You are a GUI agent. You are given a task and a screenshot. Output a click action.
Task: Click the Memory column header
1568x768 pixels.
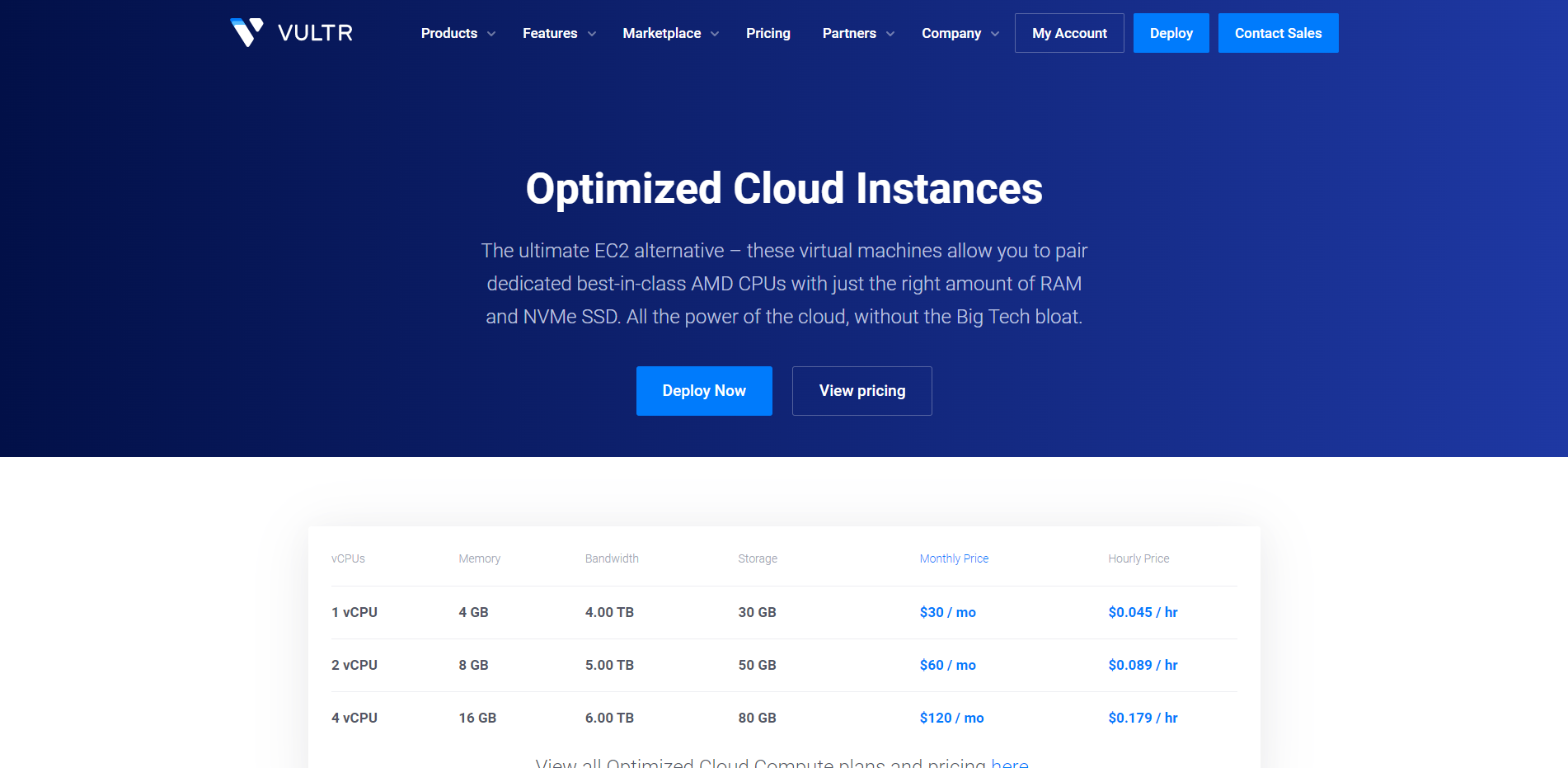click(x=480, y=558)
